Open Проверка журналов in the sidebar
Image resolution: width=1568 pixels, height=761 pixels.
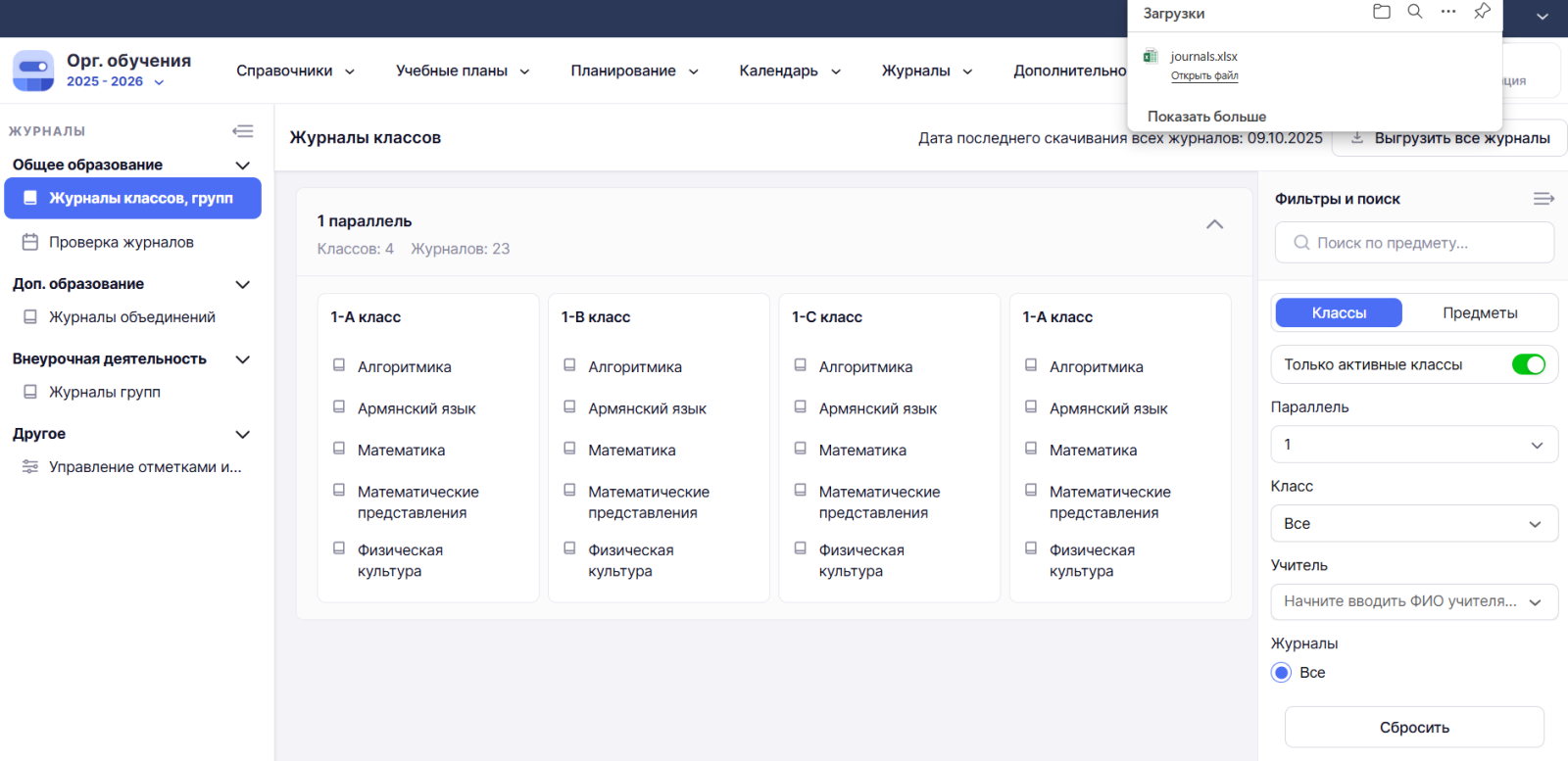tap(122, 242)
